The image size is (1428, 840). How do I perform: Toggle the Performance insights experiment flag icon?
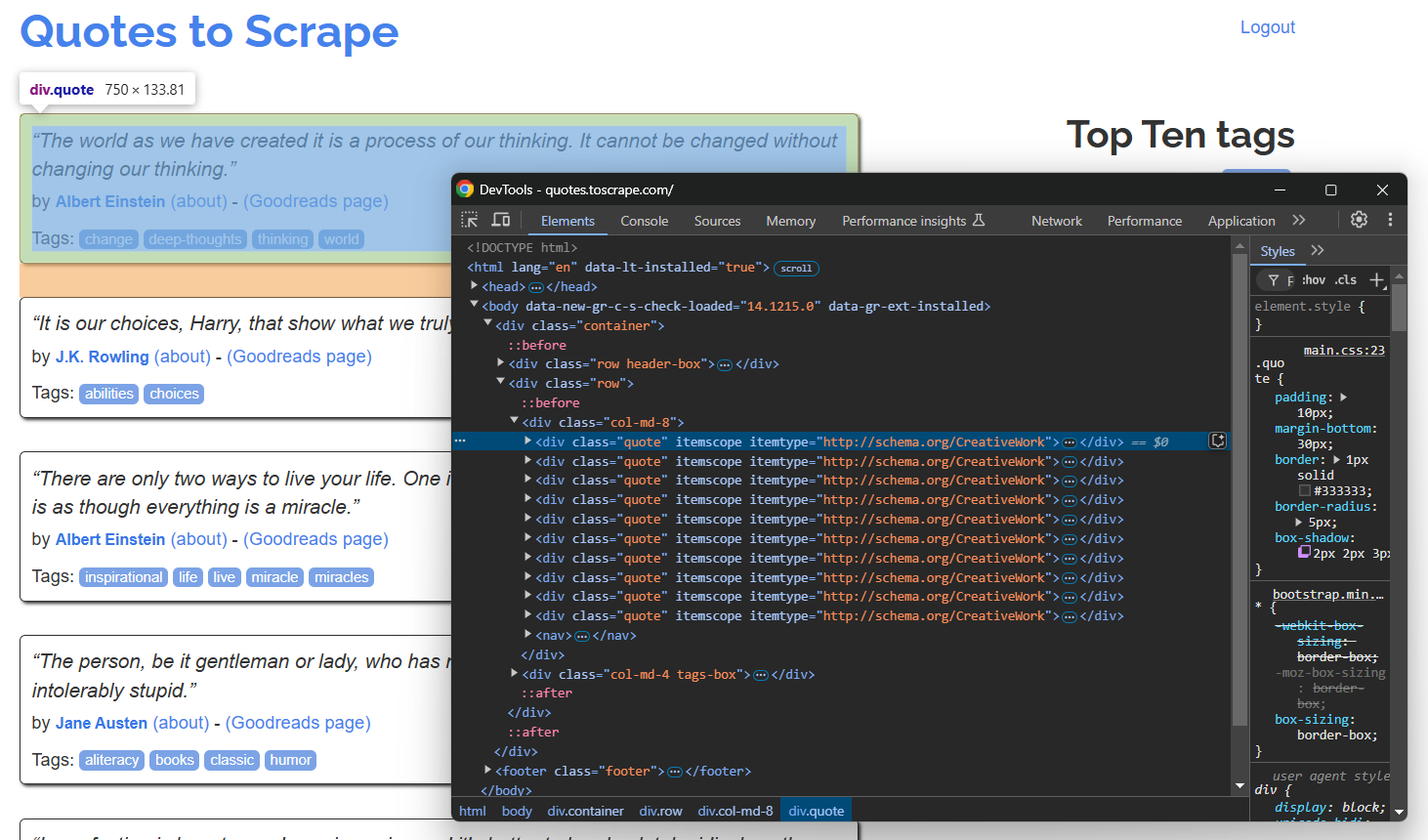(x=980, y=220)
